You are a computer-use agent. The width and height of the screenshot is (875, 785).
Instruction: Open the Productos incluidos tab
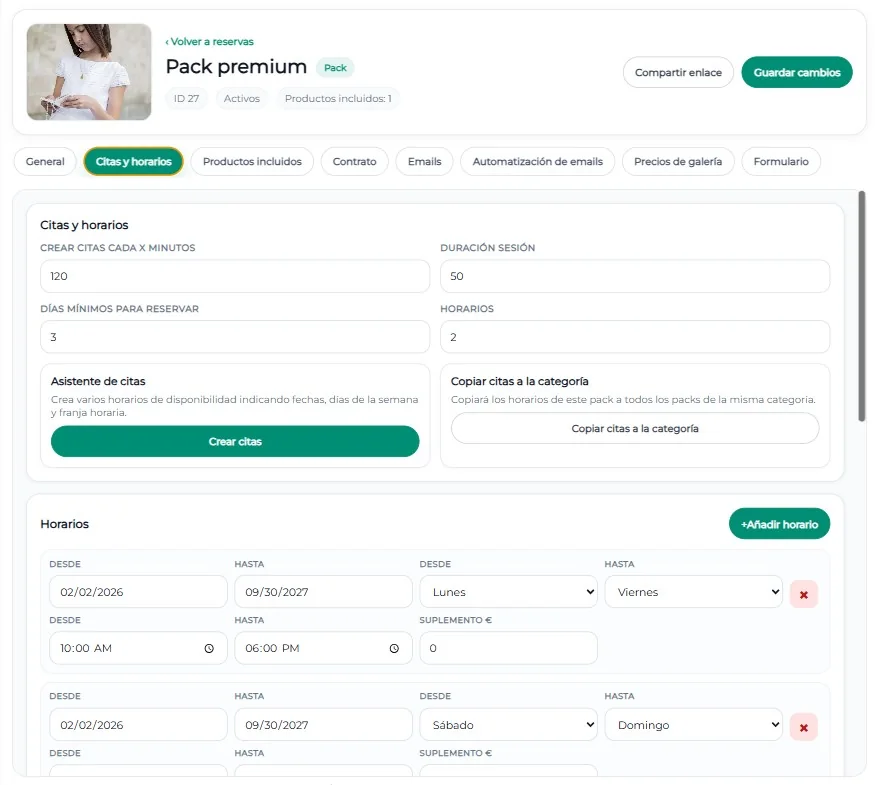point(252,161)
